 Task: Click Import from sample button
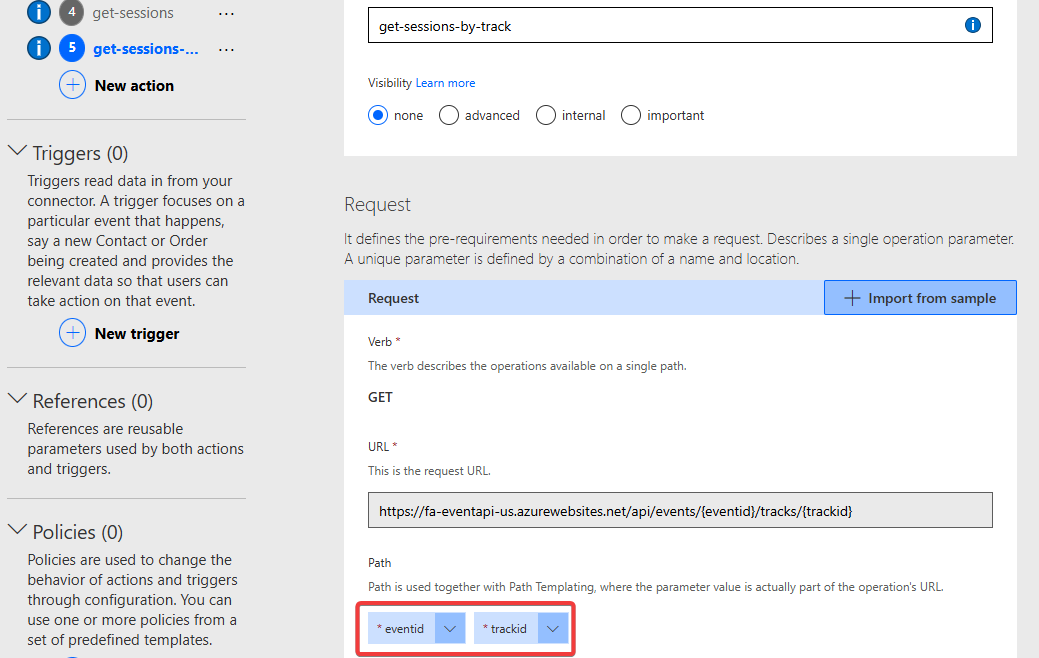click(x=920, y=298)
